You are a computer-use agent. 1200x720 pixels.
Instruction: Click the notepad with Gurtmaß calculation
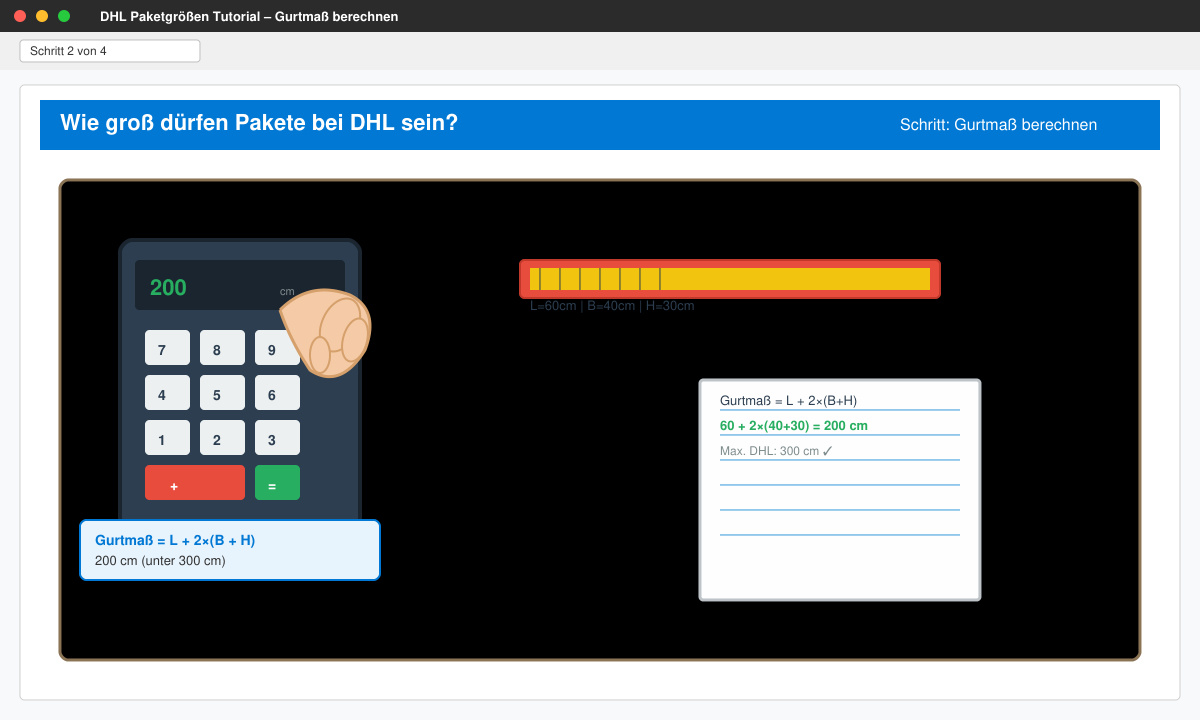coord(840,490)
